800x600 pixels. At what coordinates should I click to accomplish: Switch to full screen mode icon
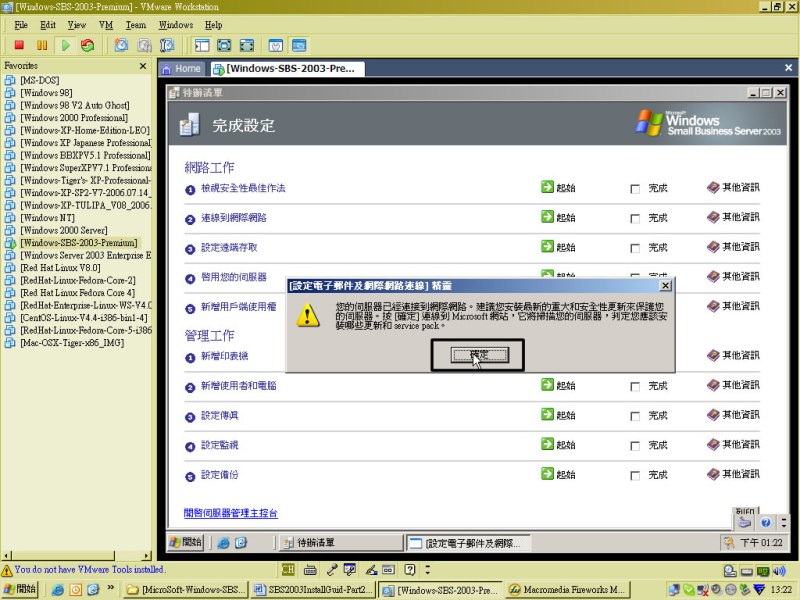(x=224, y=45)
